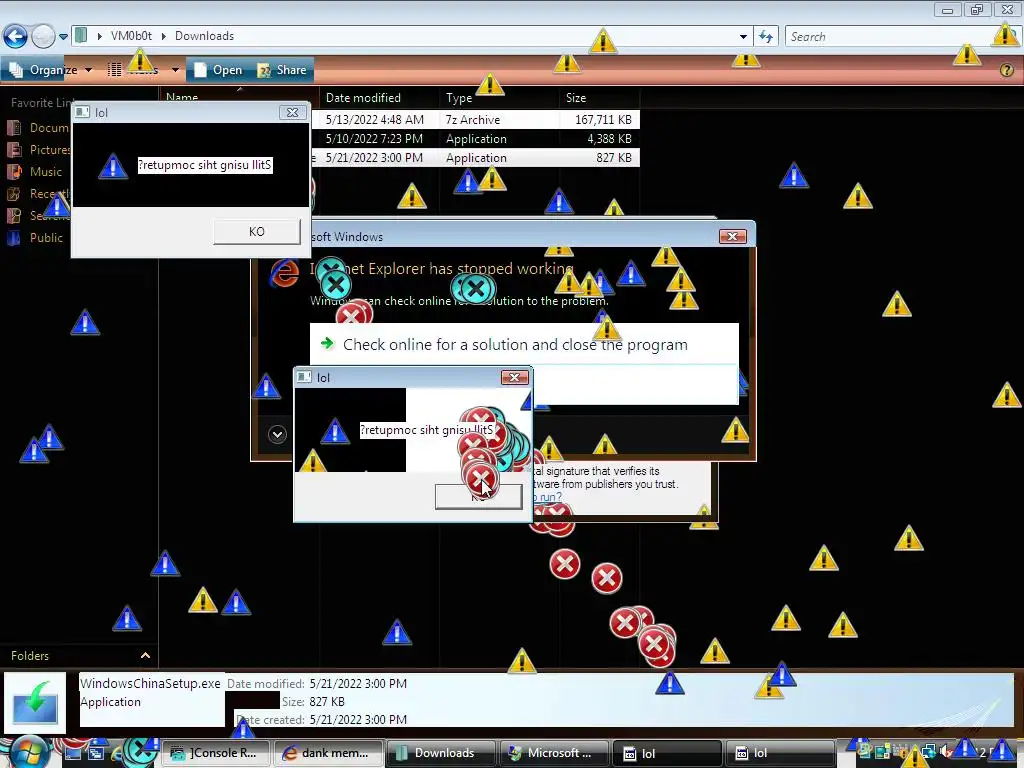The height and width of the screenshot is (768, 1024).
Task: Expand the Folders pane chevron
Action: pyautogui.click(x=145, y=656)
